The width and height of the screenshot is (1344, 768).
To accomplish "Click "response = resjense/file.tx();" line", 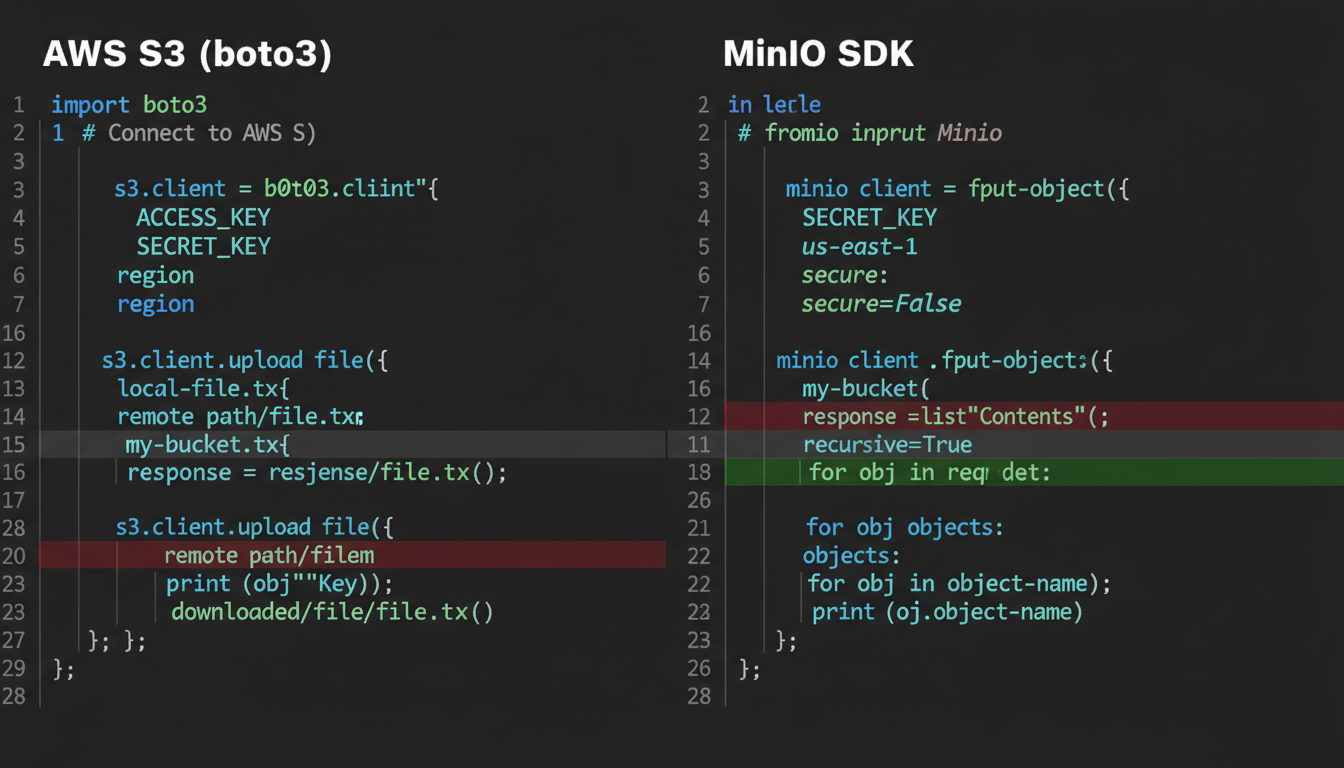I will coord(317,472).
